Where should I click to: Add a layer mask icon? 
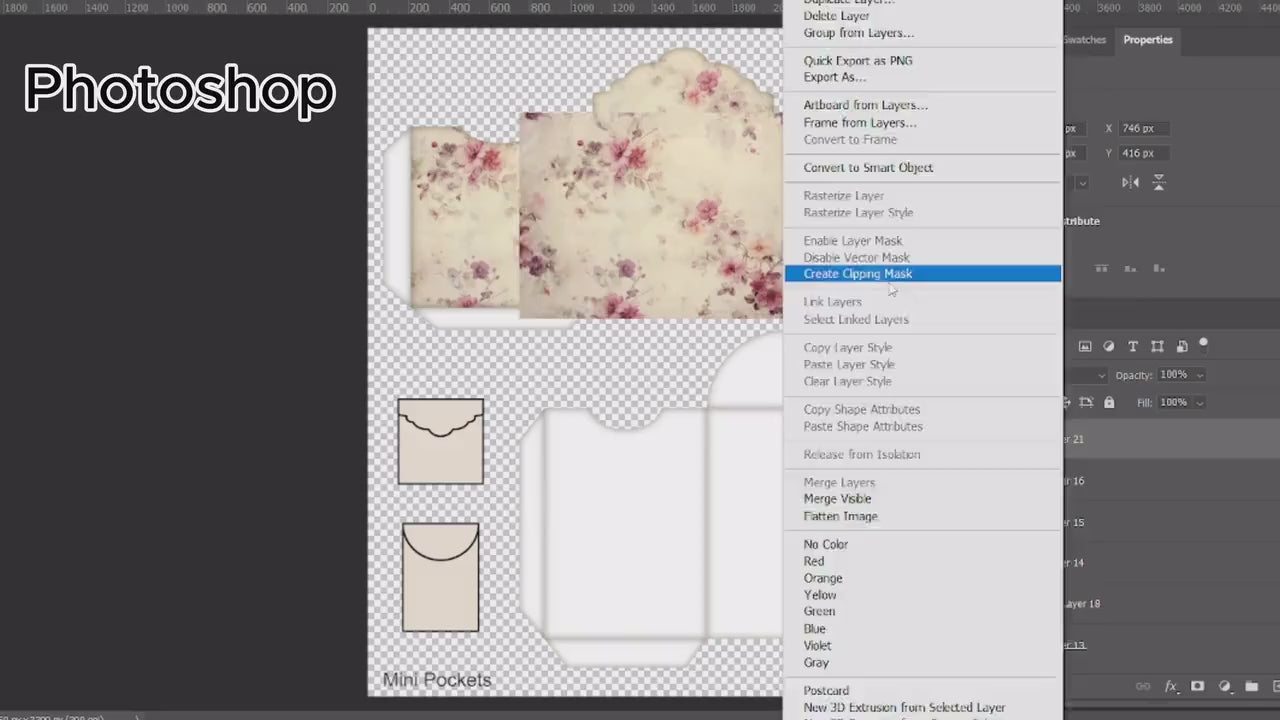click(1197, 687)
